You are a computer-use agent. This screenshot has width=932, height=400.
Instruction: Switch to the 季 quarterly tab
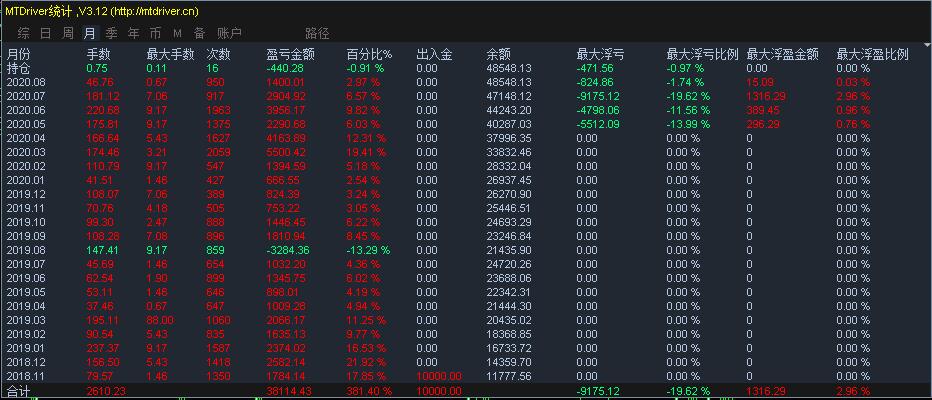112,33
